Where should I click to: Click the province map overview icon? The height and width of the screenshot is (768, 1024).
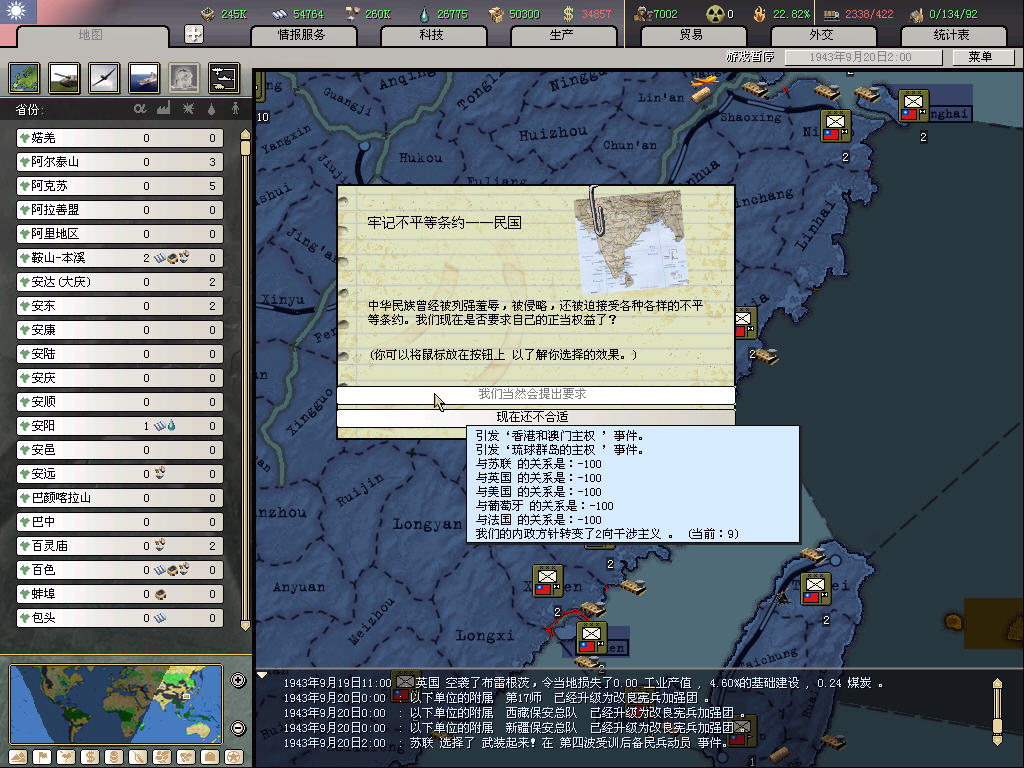[24, 78]
